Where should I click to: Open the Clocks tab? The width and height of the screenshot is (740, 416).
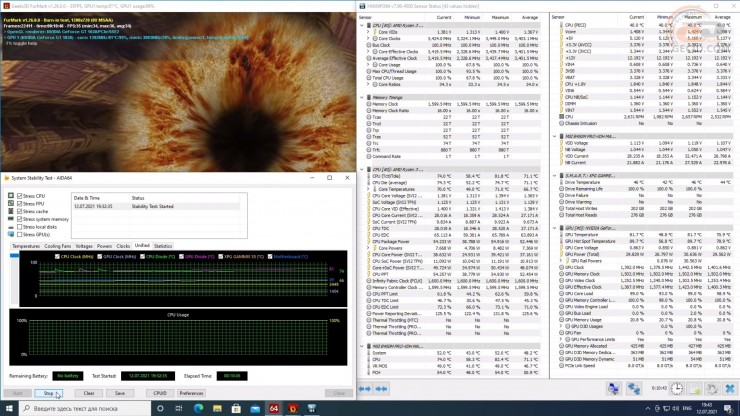tap(123, 246)
